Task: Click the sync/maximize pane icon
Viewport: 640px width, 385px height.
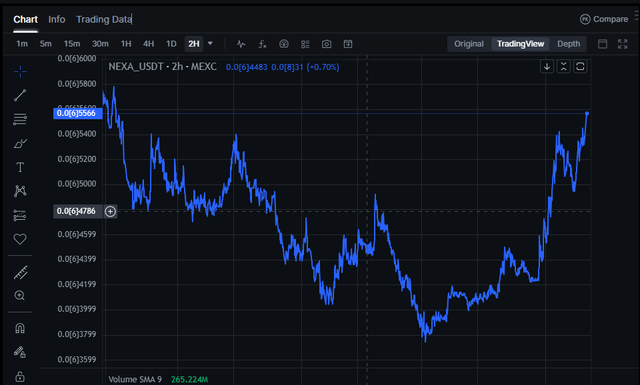Action: (580, 67)
